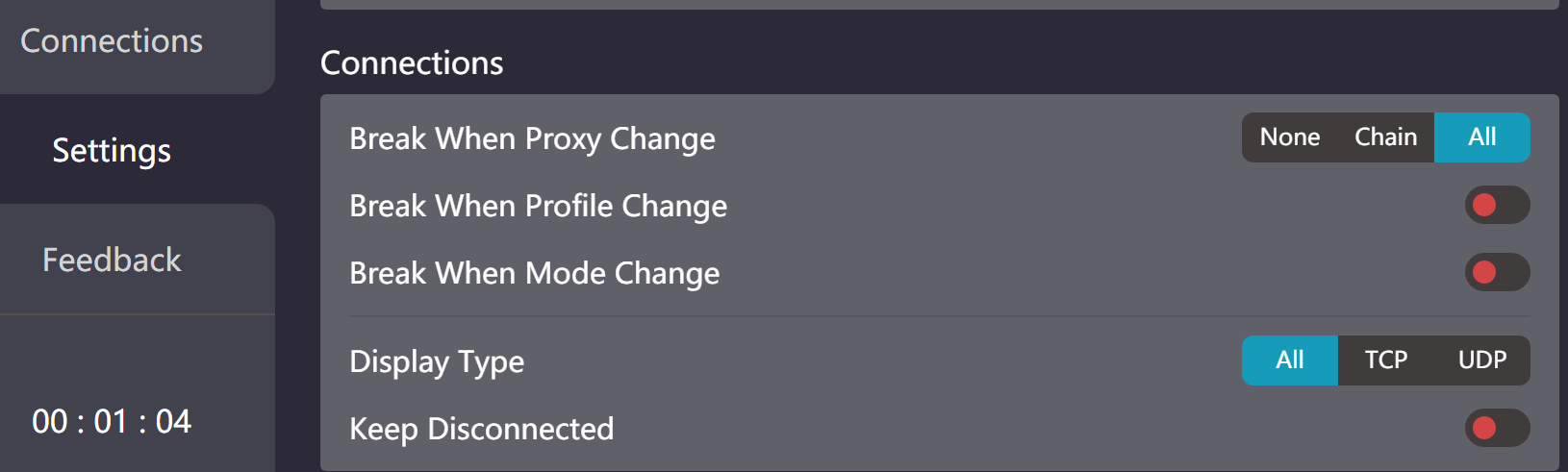Click the Display Type label text
The height and width of the screenshot is (472, 1568).
(x=437, y=362)
